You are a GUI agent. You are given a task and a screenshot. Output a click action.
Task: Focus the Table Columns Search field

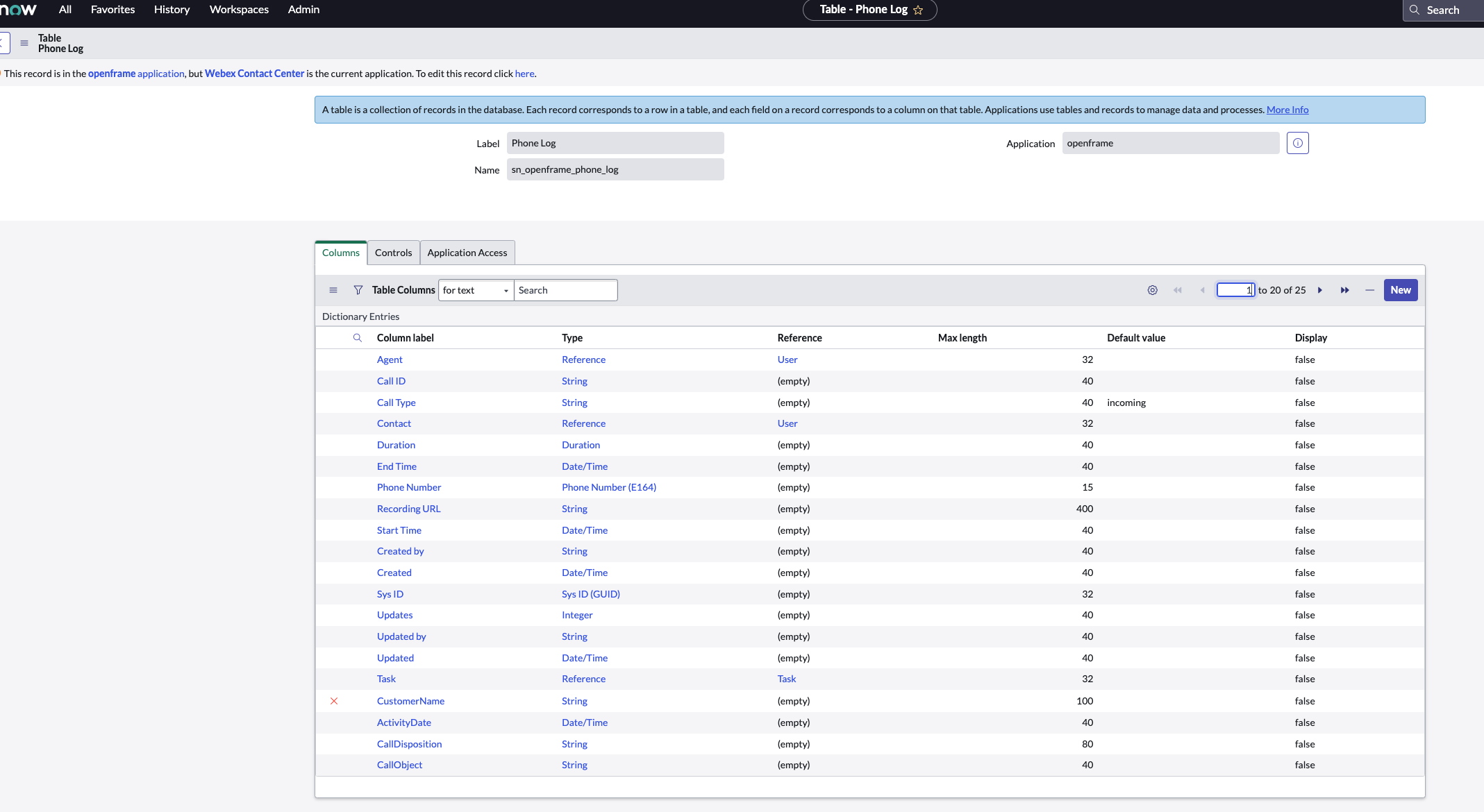coord(565,290)
